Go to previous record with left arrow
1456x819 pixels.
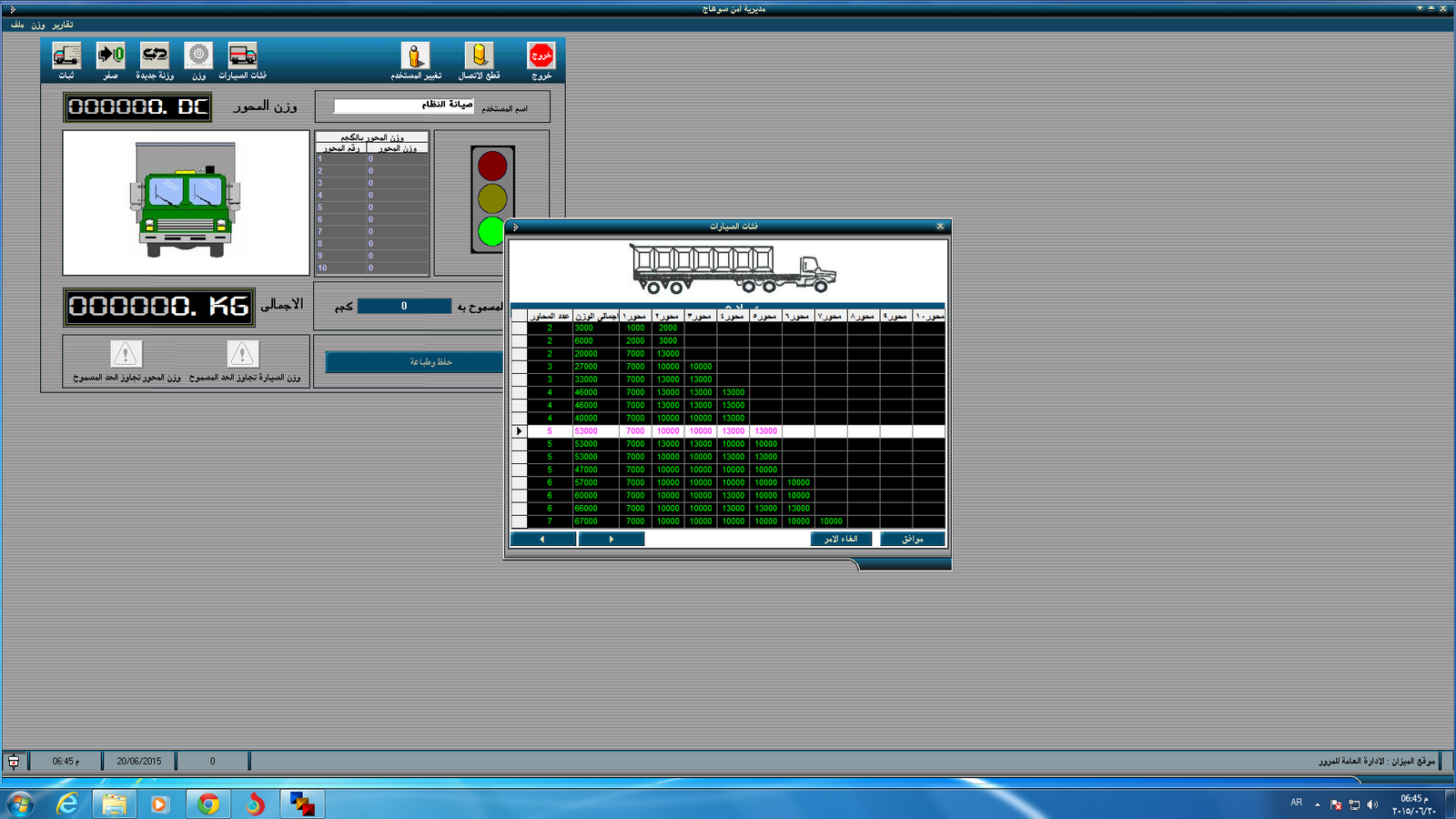[x=543, y=539]
